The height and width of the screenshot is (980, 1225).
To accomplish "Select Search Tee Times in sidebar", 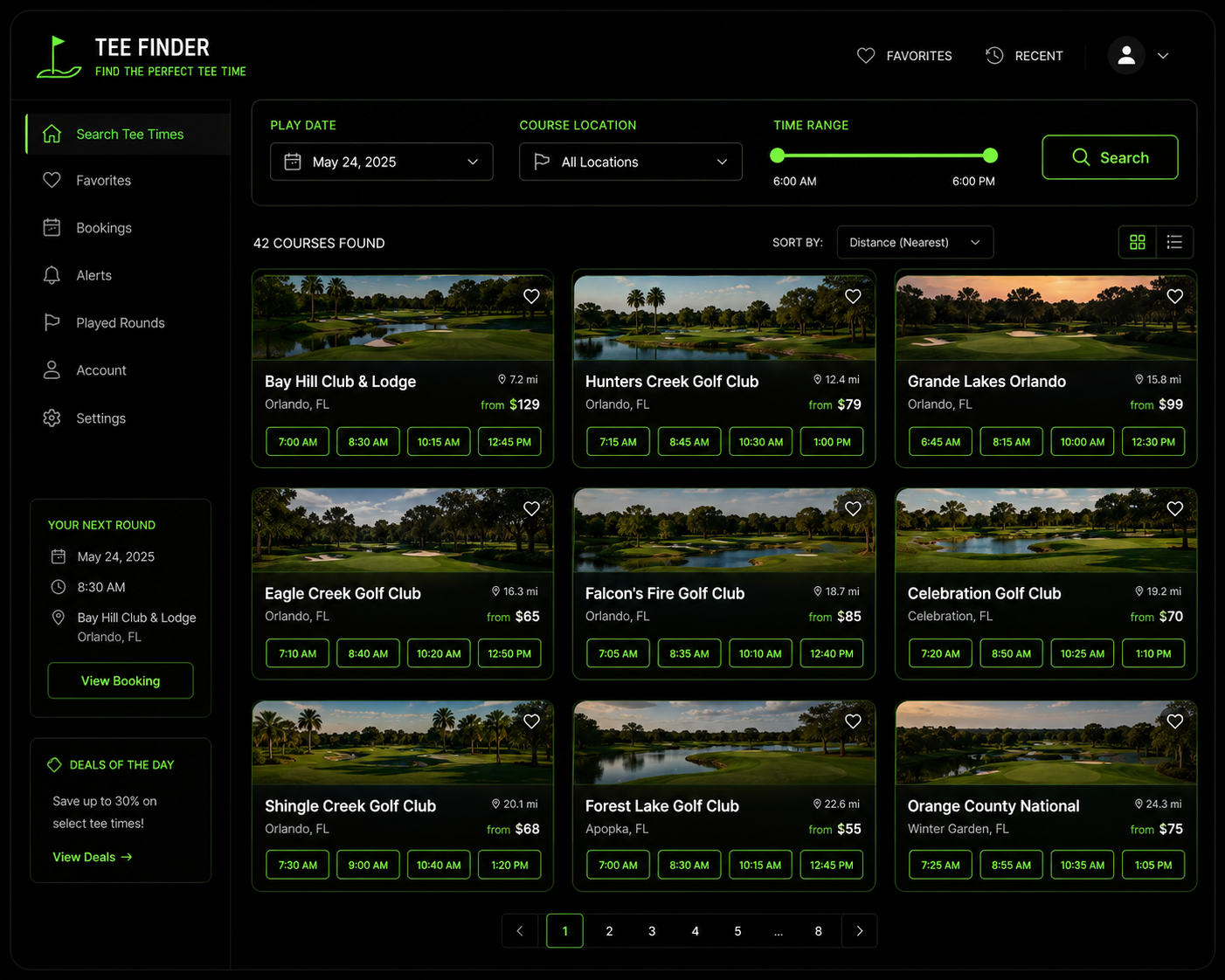I will coord(128,134).
